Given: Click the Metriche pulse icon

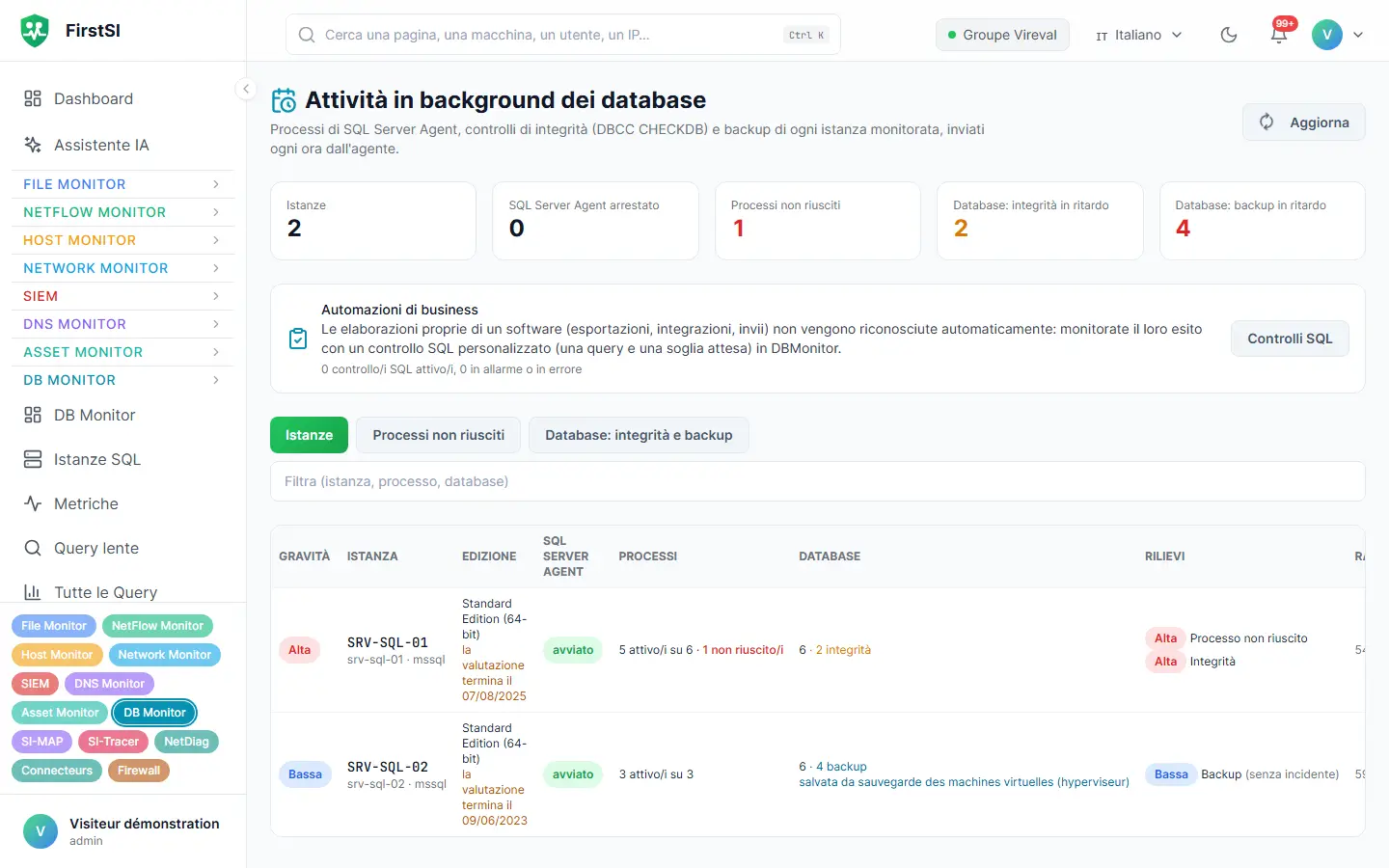Looking at the screenshot, I should (33, 503).
